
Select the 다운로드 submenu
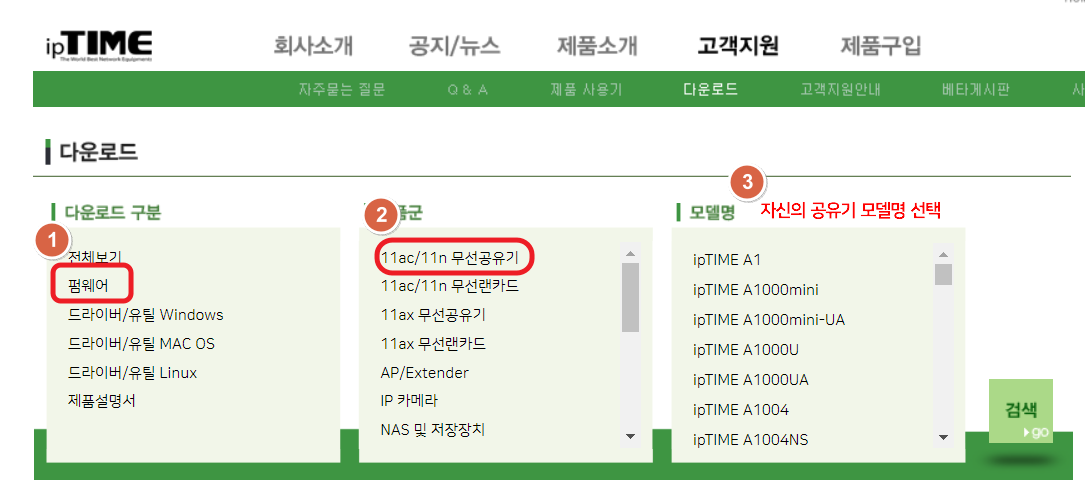coord(710,89)
